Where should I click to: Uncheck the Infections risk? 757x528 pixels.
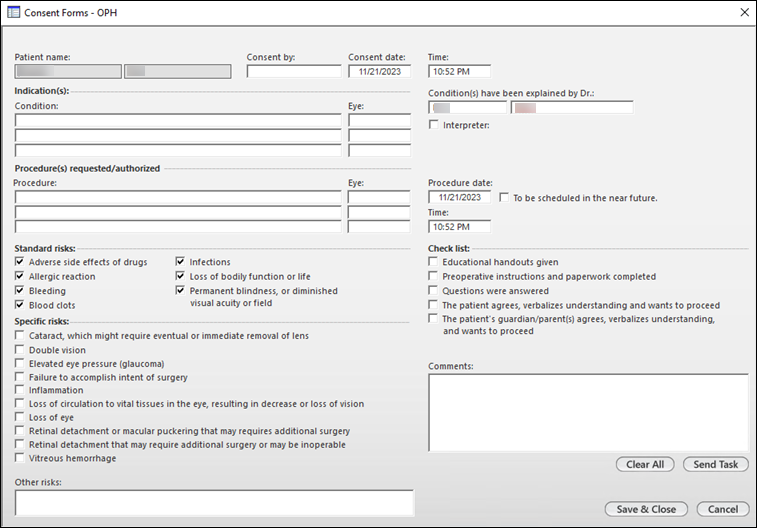(x=180, y=262)
